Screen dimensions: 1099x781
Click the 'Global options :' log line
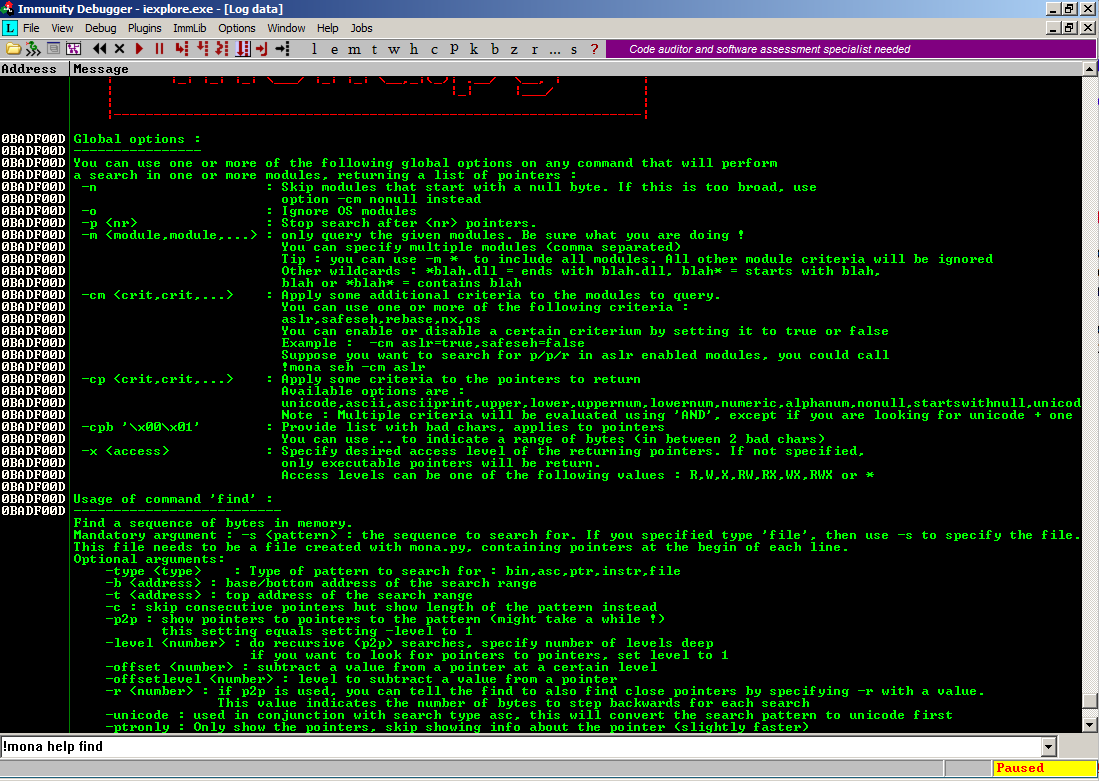pos(137,139)
